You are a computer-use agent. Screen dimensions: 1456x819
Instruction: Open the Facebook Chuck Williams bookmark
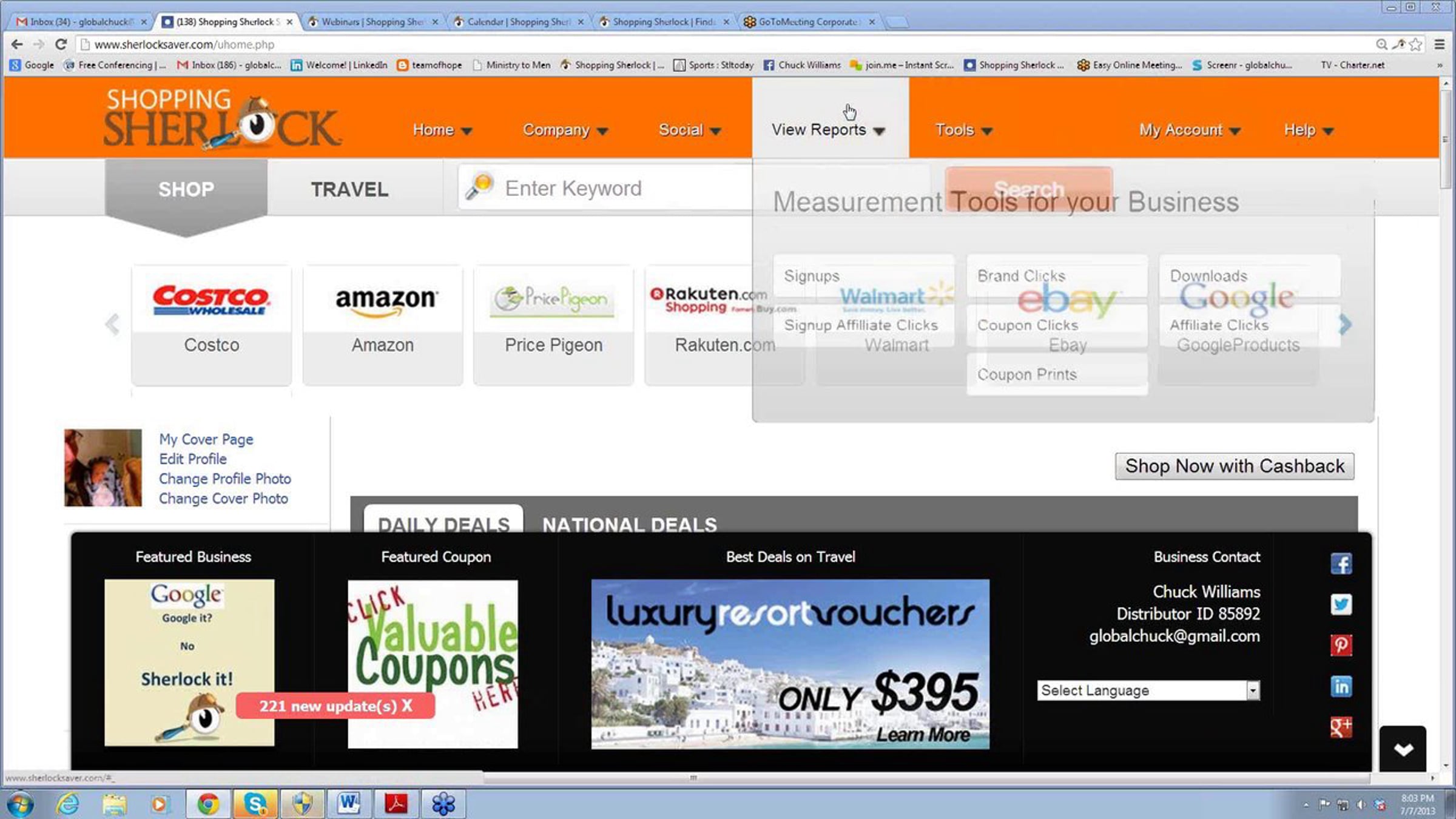click(x=802, y=65)
